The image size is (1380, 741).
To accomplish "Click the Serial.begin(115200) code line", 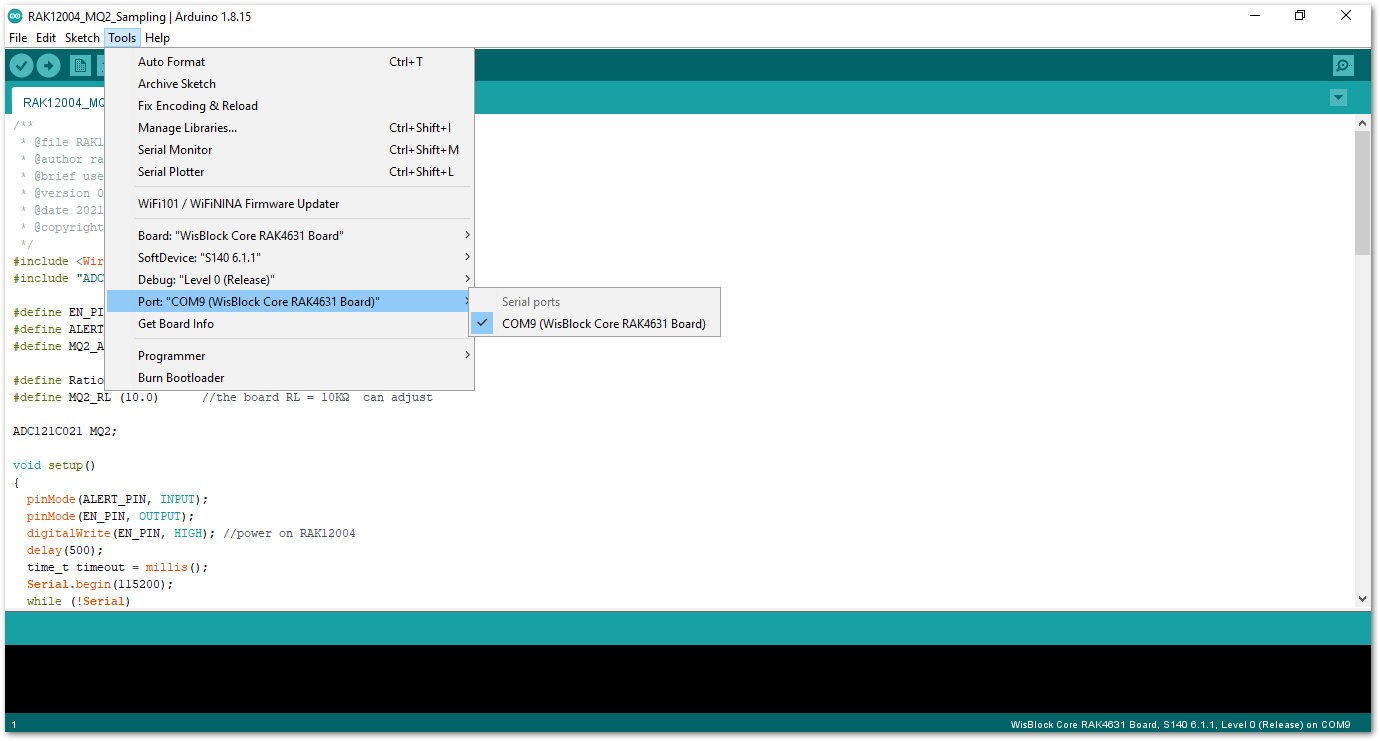I will pos(100,584).
